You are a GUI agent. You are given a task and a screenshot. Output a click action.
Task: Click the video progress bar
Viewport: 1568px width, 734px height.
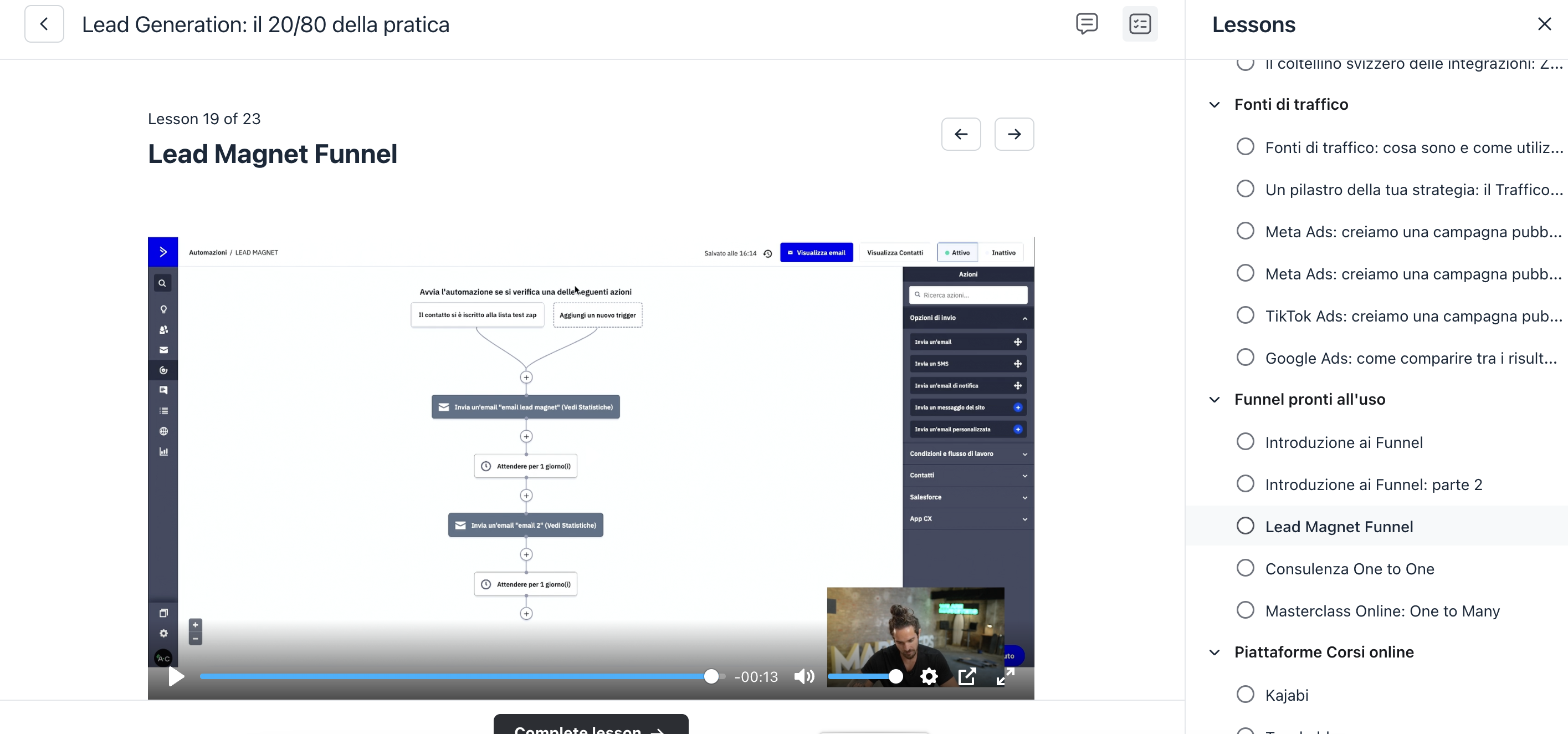[x=457, y=677]
